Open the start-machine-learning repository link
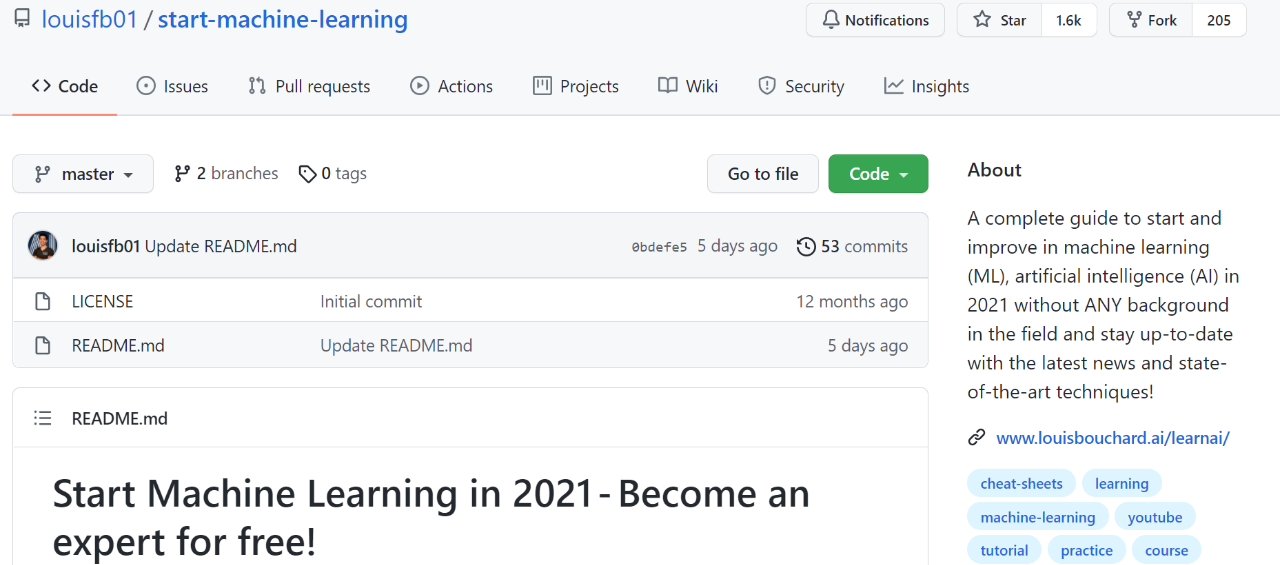Viewport: 1280px width, 565px height. 283,20
